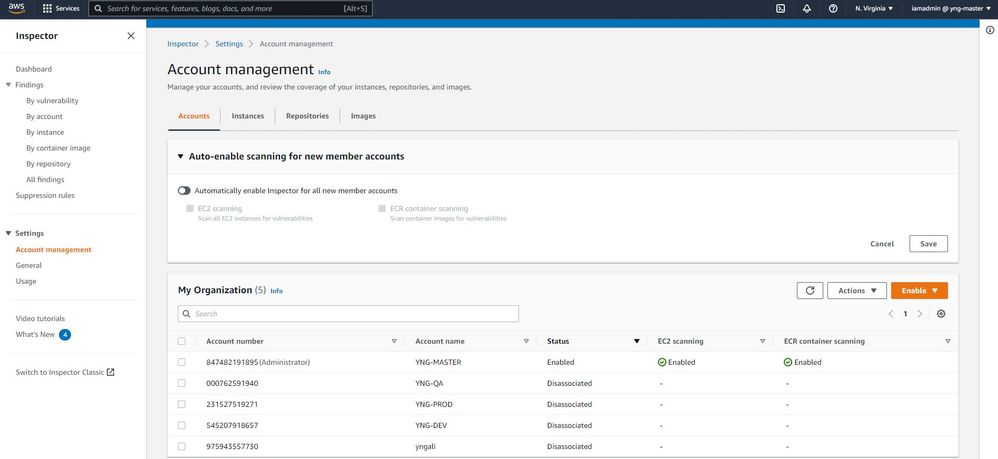Switch to the Images tab
998x459 pixels.
[363, 116]
